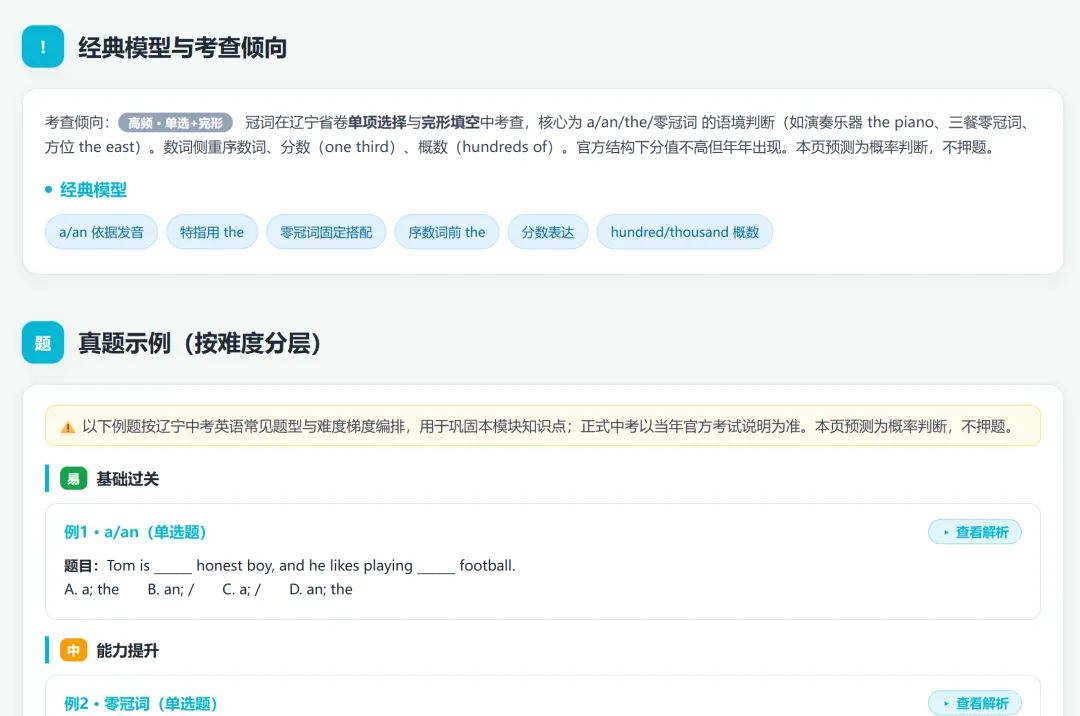
Task: Click the 高频·单选+完形 badge
Action: [176, 123]
